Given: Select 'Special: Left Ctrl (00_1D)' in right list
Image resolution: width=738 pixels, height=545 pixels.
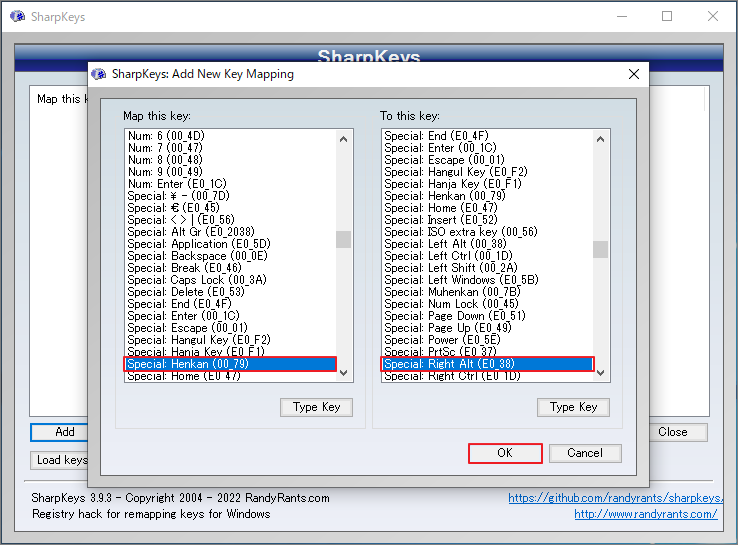Looking at the screenshot, I should [487, 256].
